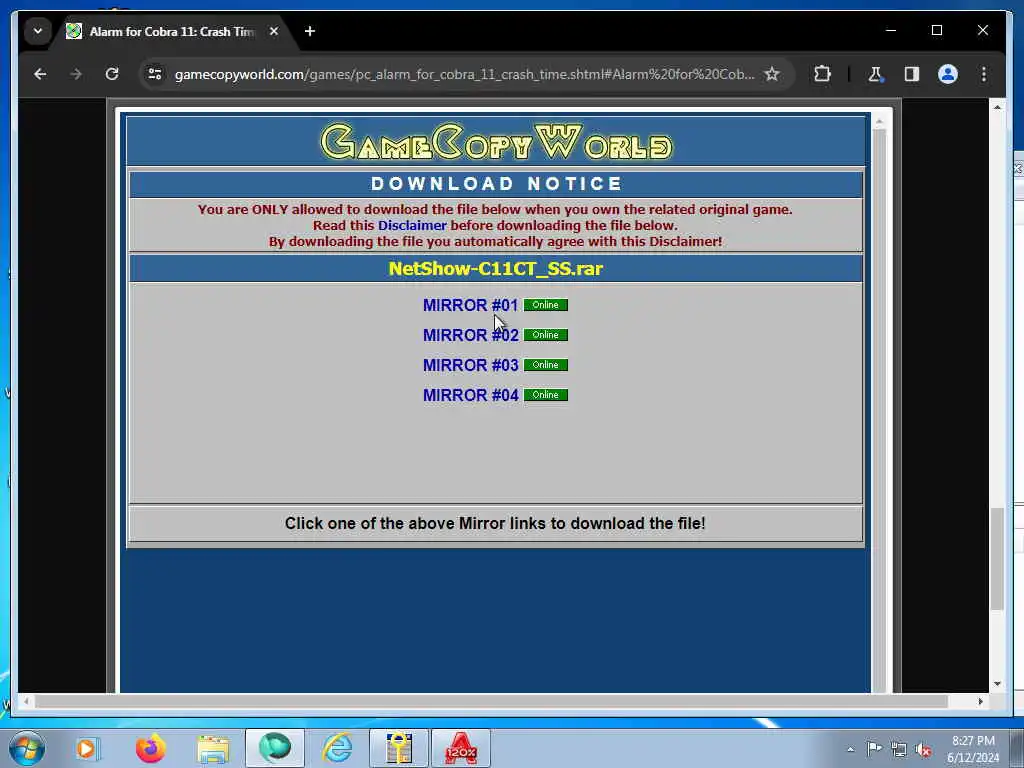The width and height of the screenshot is (1024, 768).
Task: Click the inner frame scroll up arrow
Action: coord(879,122)
